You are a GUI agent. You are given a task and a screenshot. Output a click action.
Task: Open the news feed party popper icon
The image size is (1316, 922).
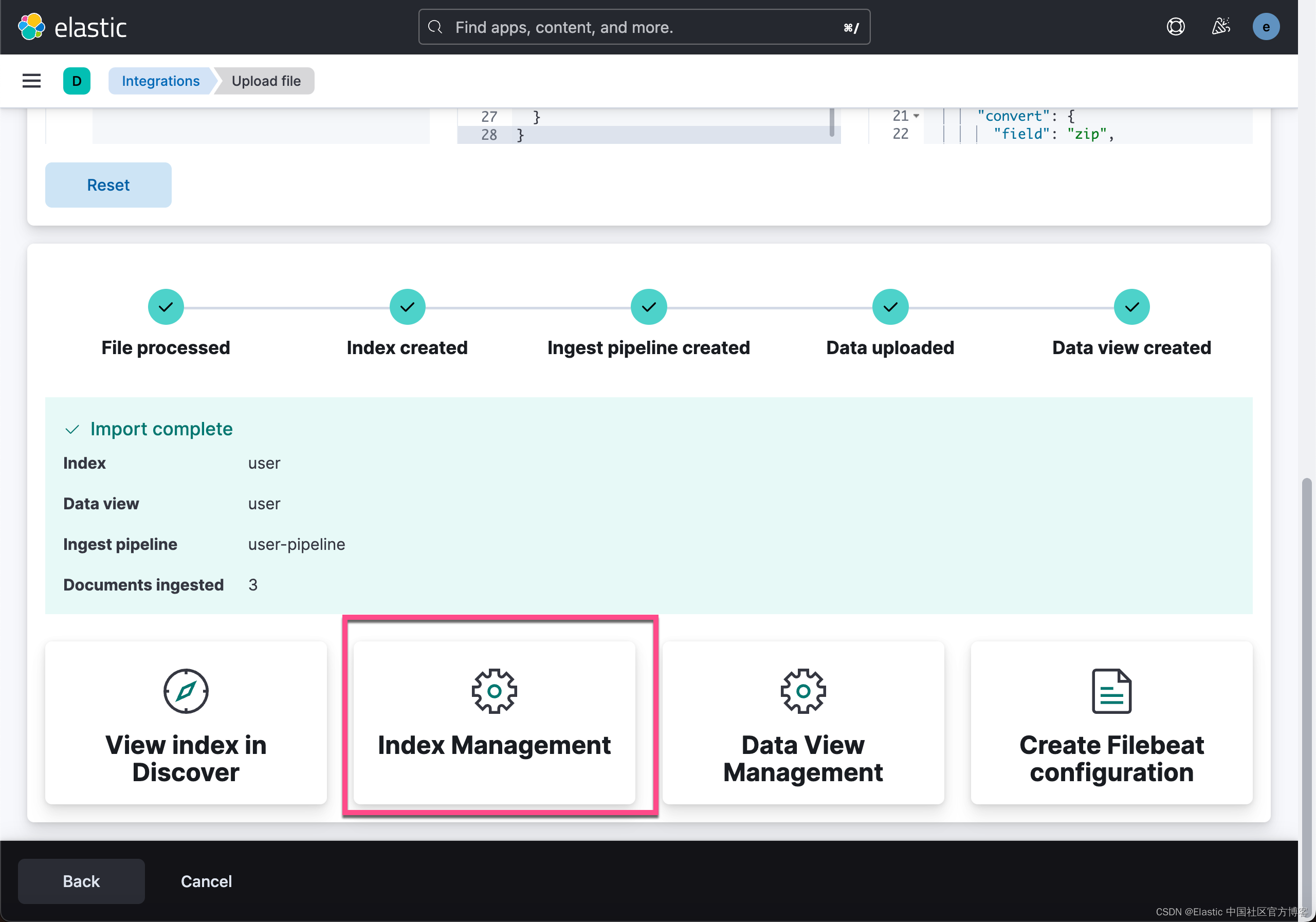[x=1221, y=26]
